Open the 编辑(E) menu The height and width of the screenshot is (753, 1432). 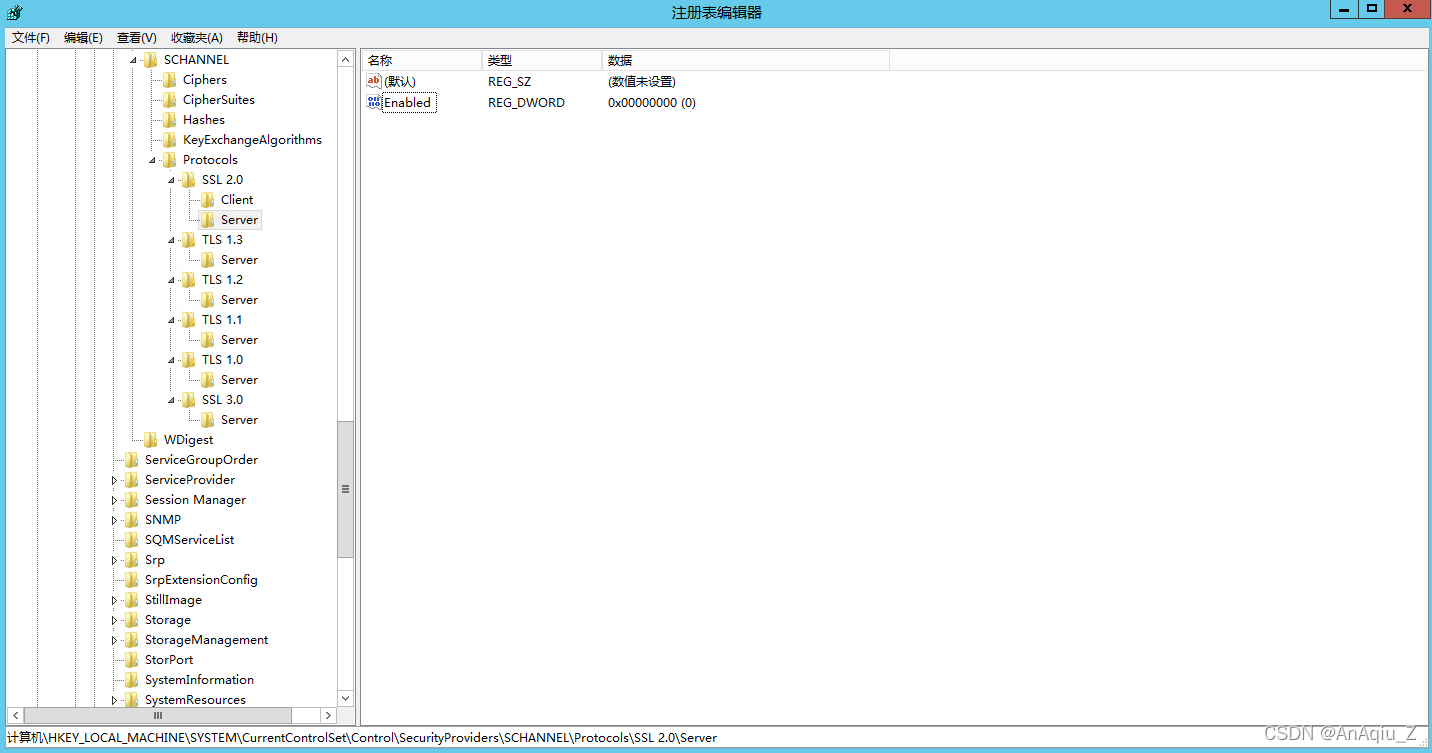click(x=83, y=37)
